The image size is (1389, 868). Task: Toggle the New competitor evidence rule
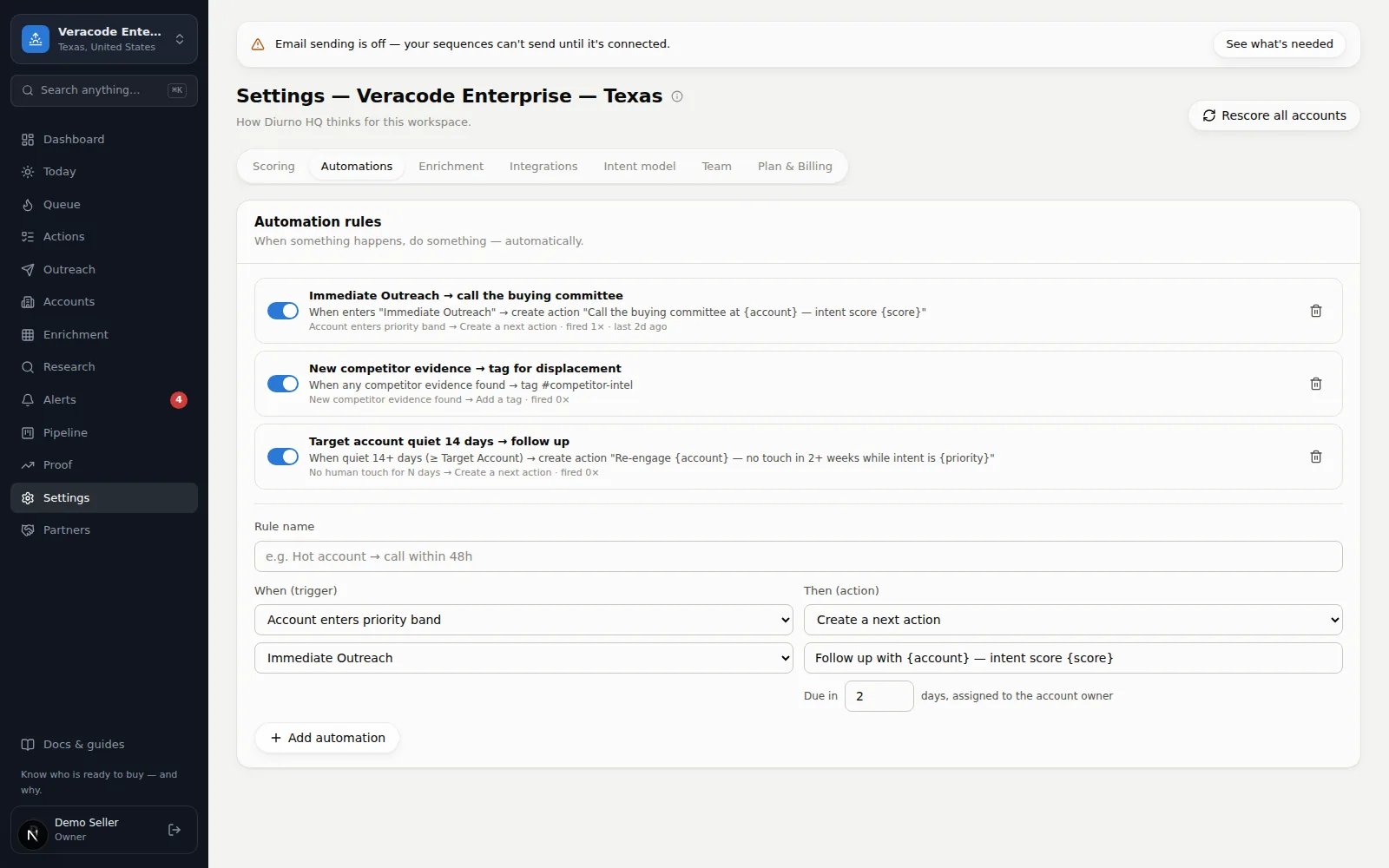[283, 384]
